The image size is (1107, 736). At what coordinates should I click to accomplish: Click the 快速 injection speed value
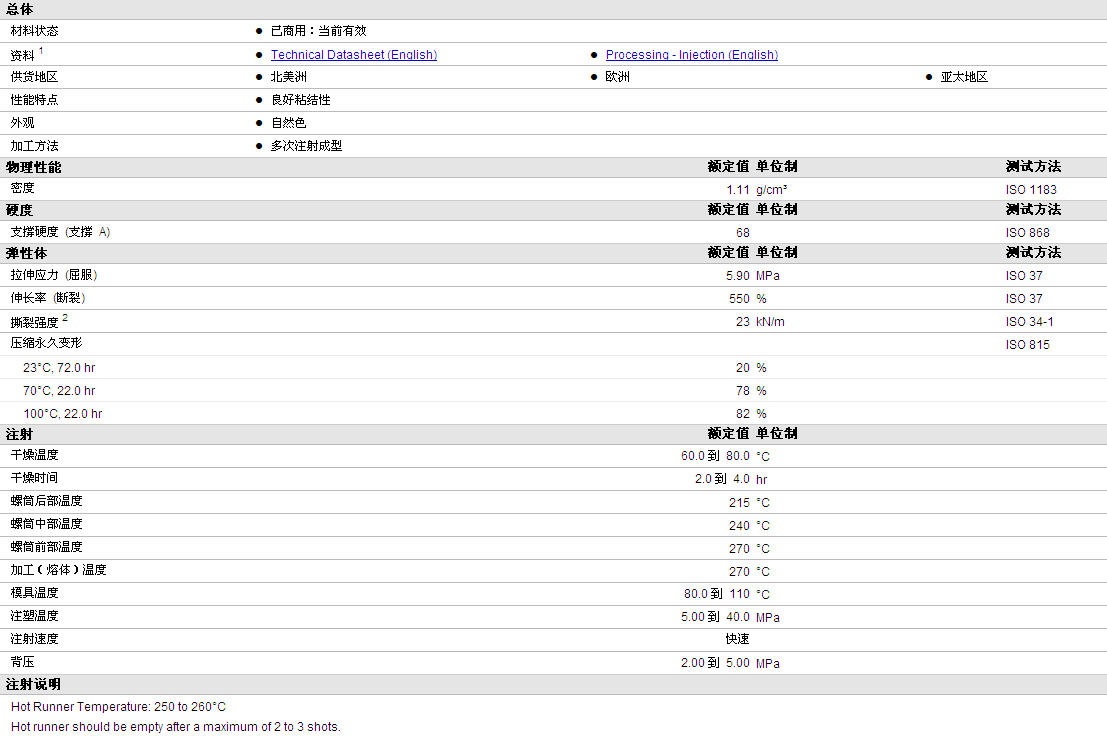pyautogui.click(x=738, y=639)
